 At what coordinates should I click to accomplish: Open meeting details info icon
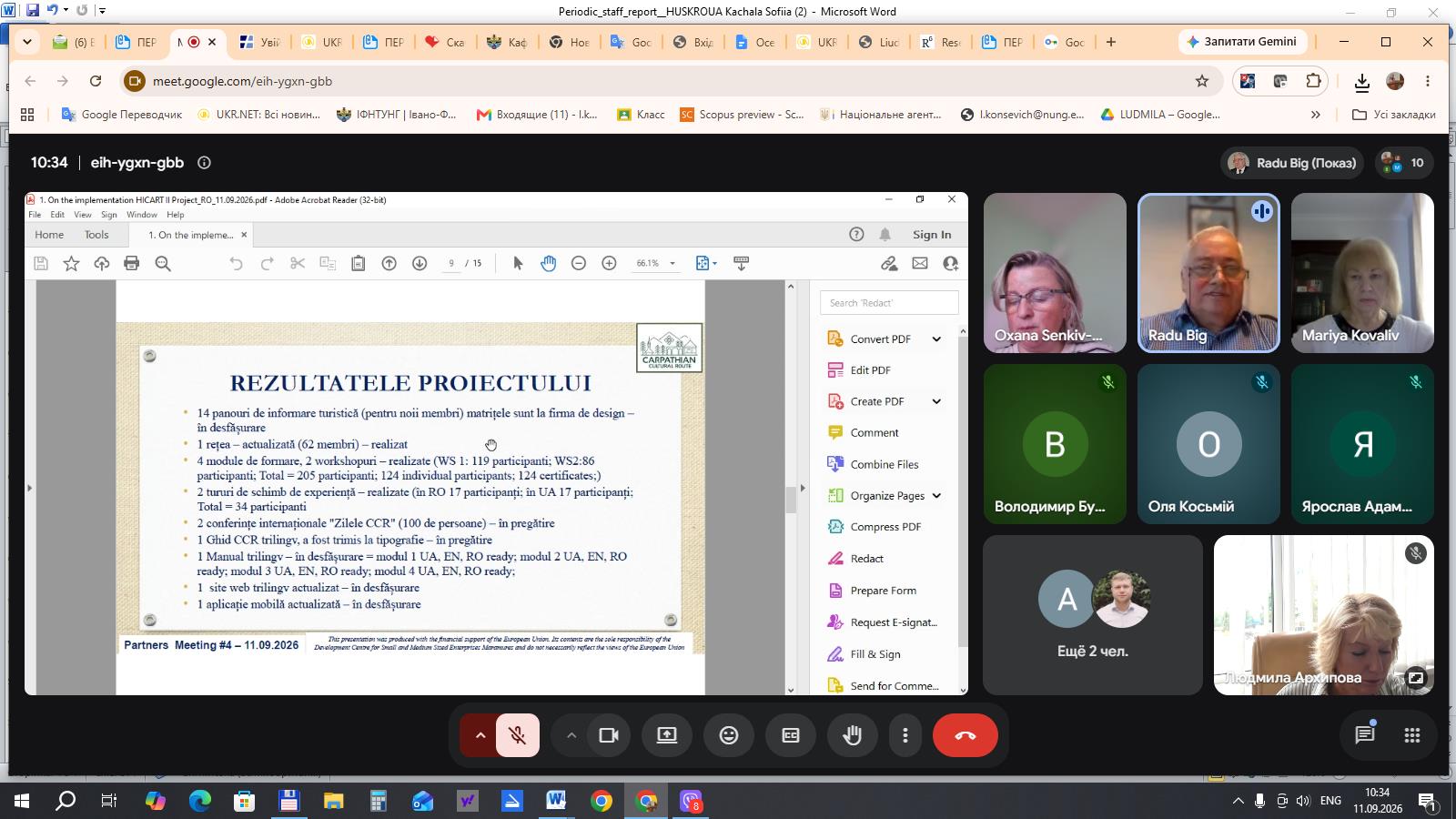[205, 163]
